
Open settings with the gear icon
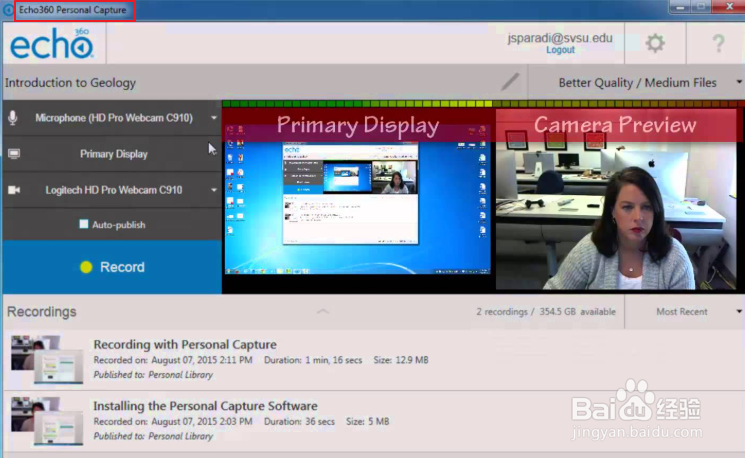coord(655,43)
